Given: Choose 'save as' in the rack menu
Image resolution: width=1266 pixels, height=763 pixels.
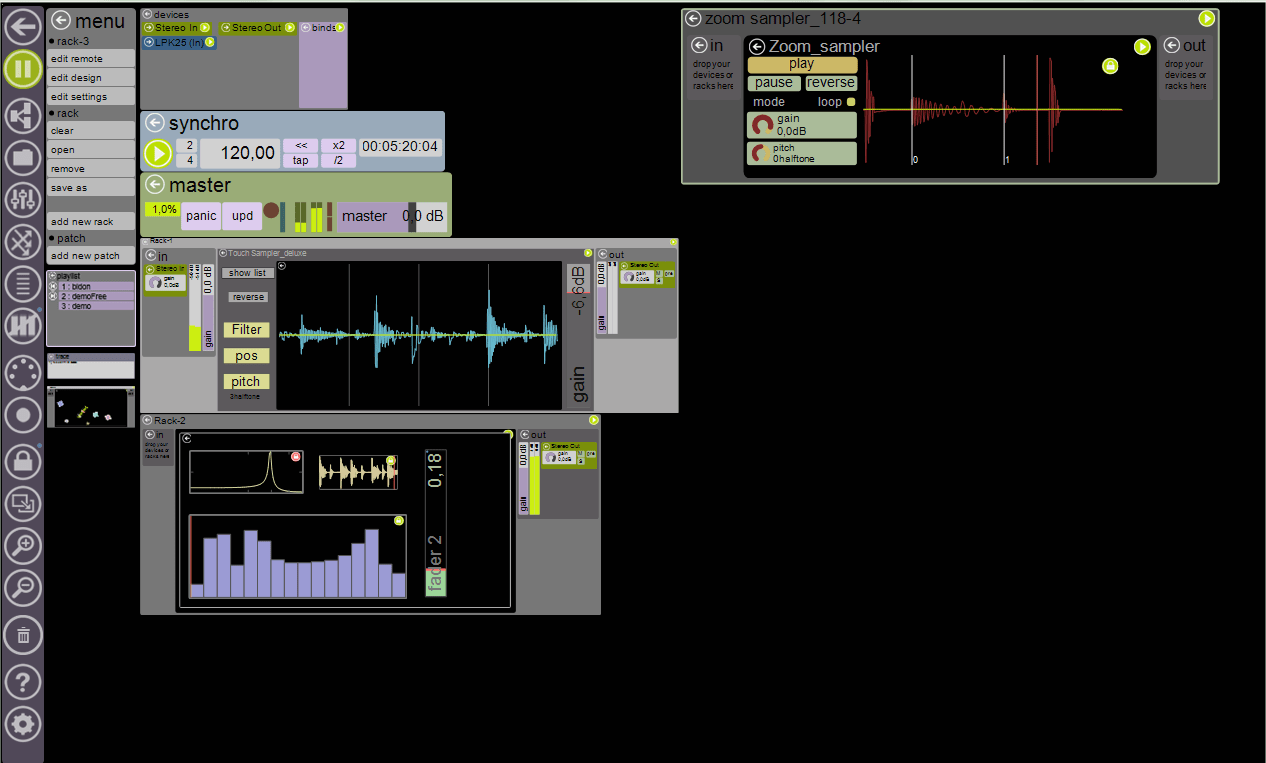Looking at the screenshot, I should point(90,187).
